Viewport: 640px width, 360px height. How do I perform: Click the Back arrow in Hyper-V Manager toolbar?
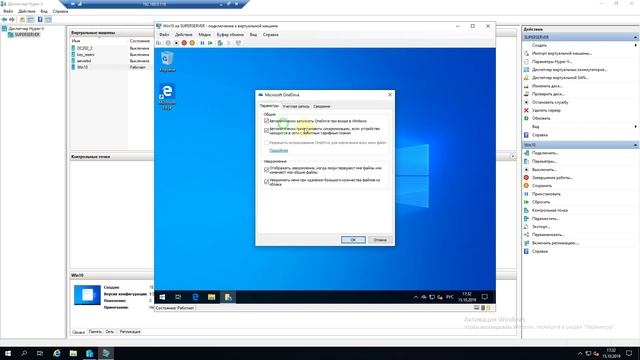pos(4,20)
